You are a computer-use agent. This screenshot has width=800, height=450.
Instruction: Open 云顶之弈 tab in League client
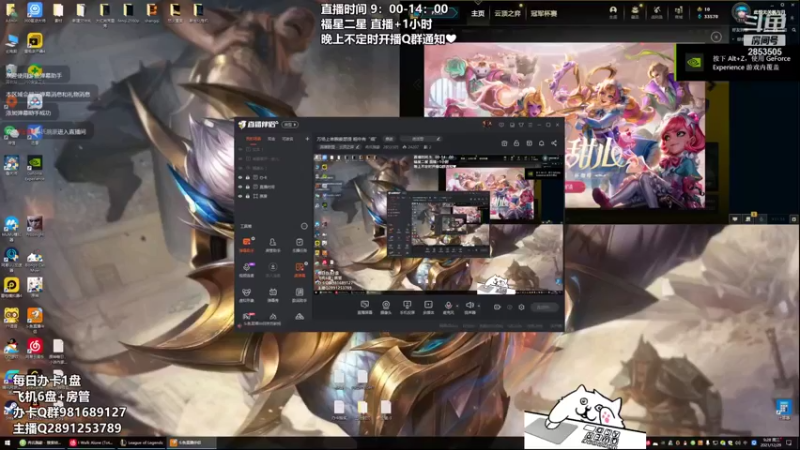point(507,14)
